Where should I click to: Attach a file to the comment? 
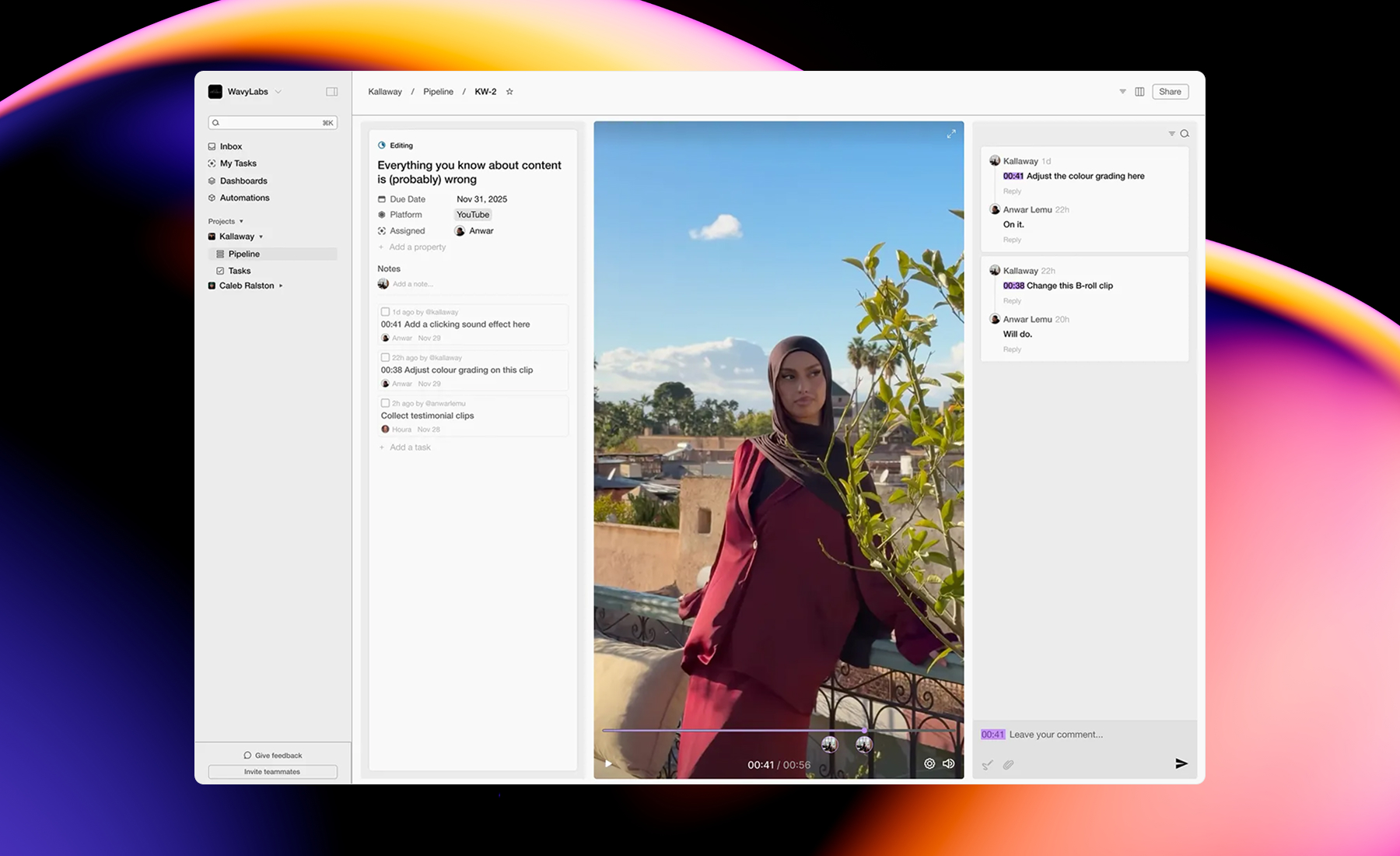pos(1008,765)
